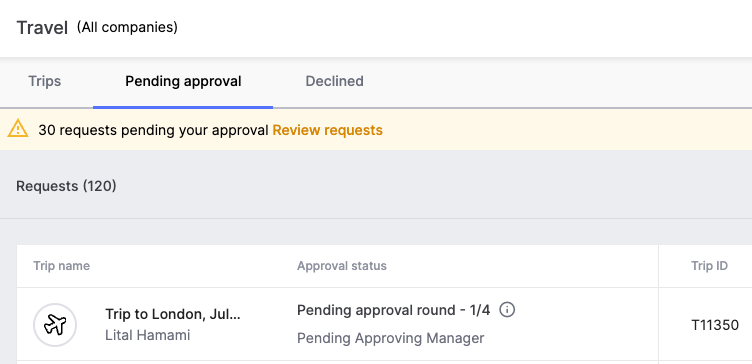Click the Travel page title
The image size is (752, 364).
pyautogui.click(x=42, y=28)
